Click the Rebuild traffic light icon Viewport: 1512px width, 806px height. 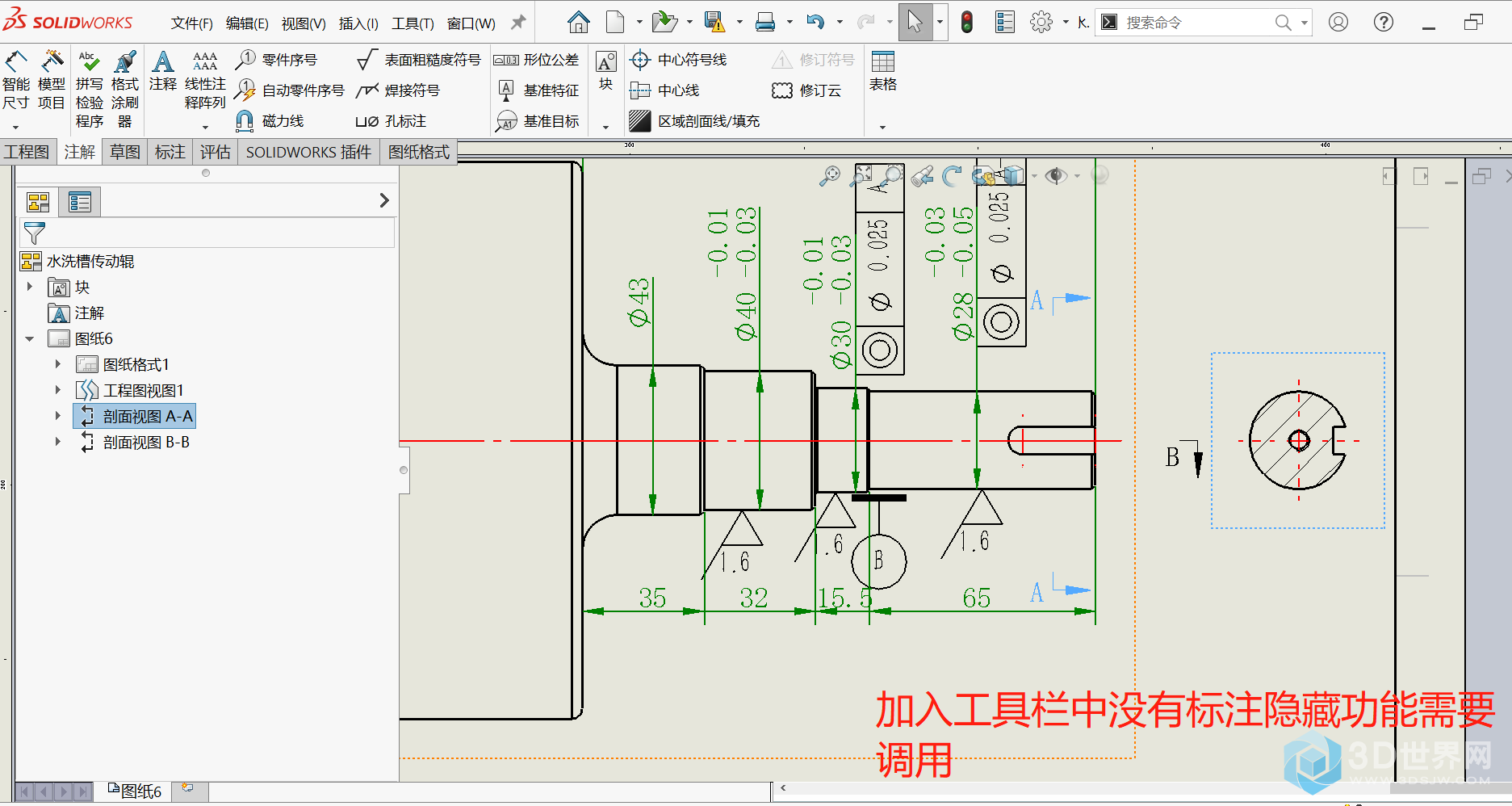pos(967,23)
